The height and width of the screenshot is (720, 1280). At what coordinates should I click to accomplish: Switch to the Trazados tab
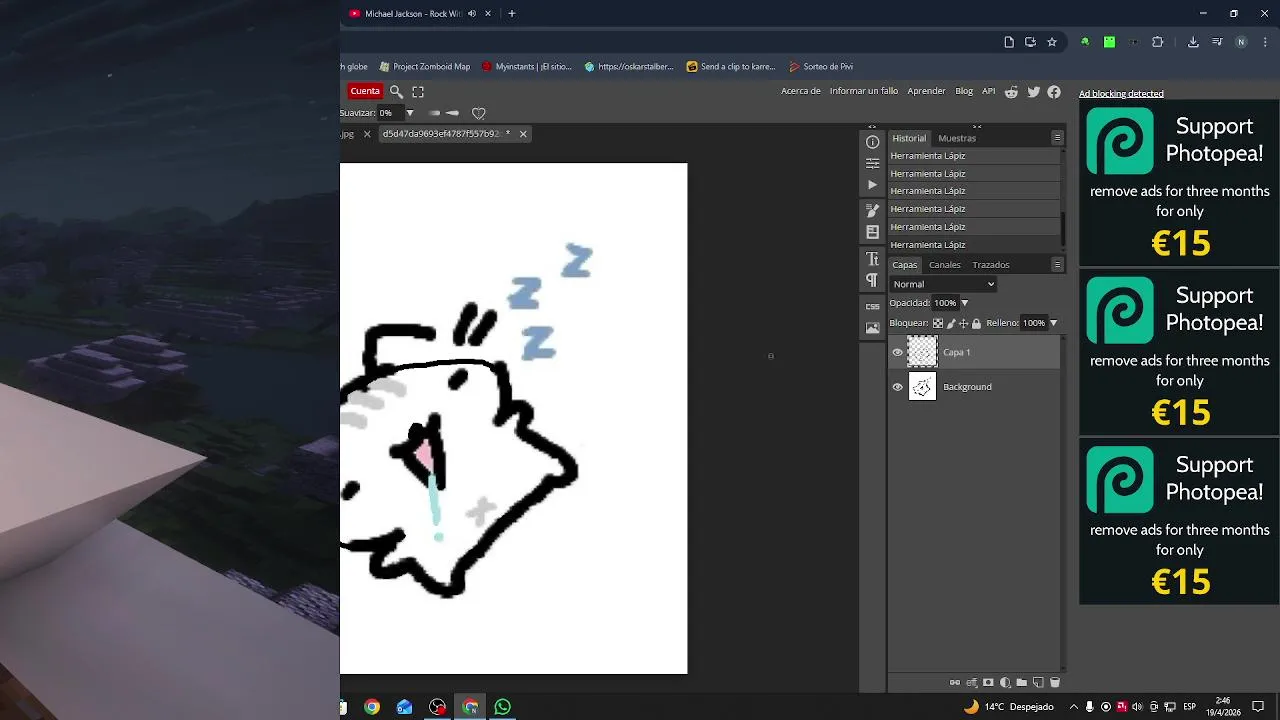[x=991, y=265]
